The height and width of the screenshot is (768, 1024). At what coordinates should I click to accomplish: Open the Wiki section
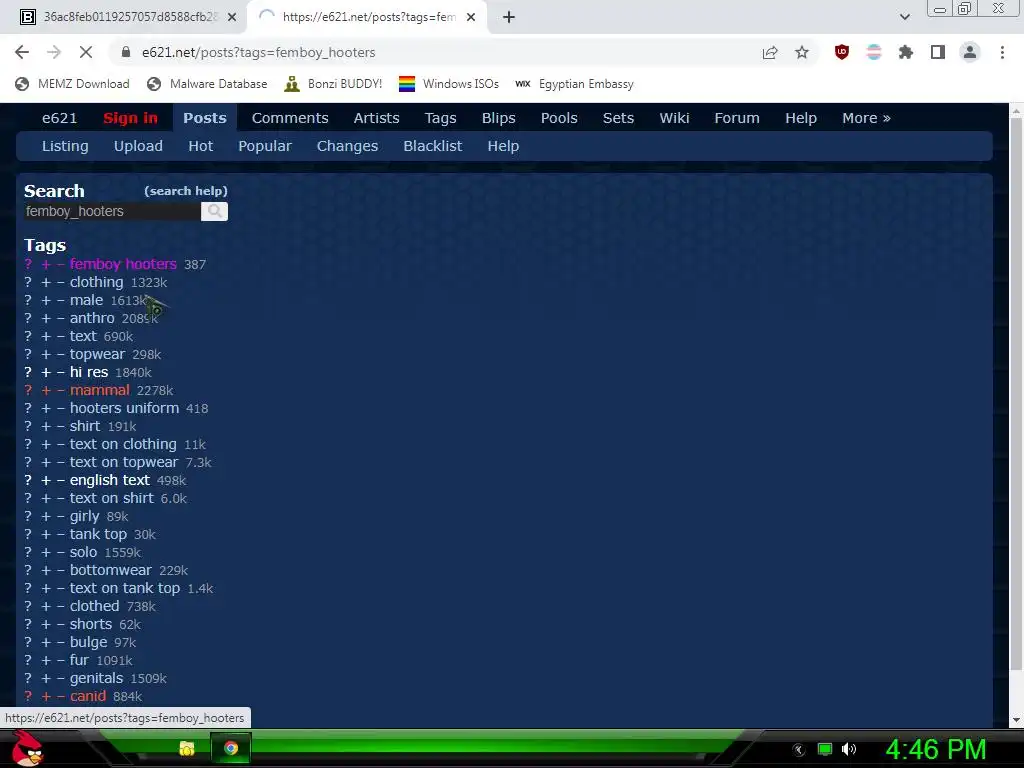pyautogui.click(x=674, y=118)
